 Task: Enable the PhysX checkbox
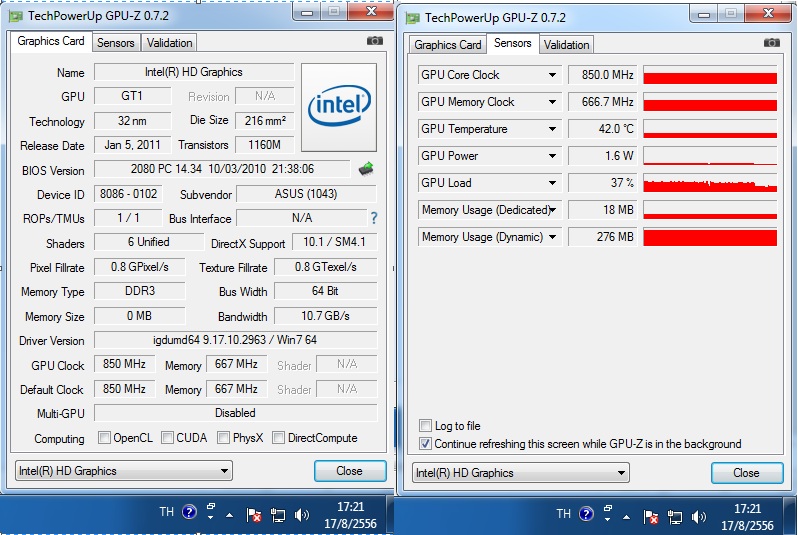click(223, 437)
